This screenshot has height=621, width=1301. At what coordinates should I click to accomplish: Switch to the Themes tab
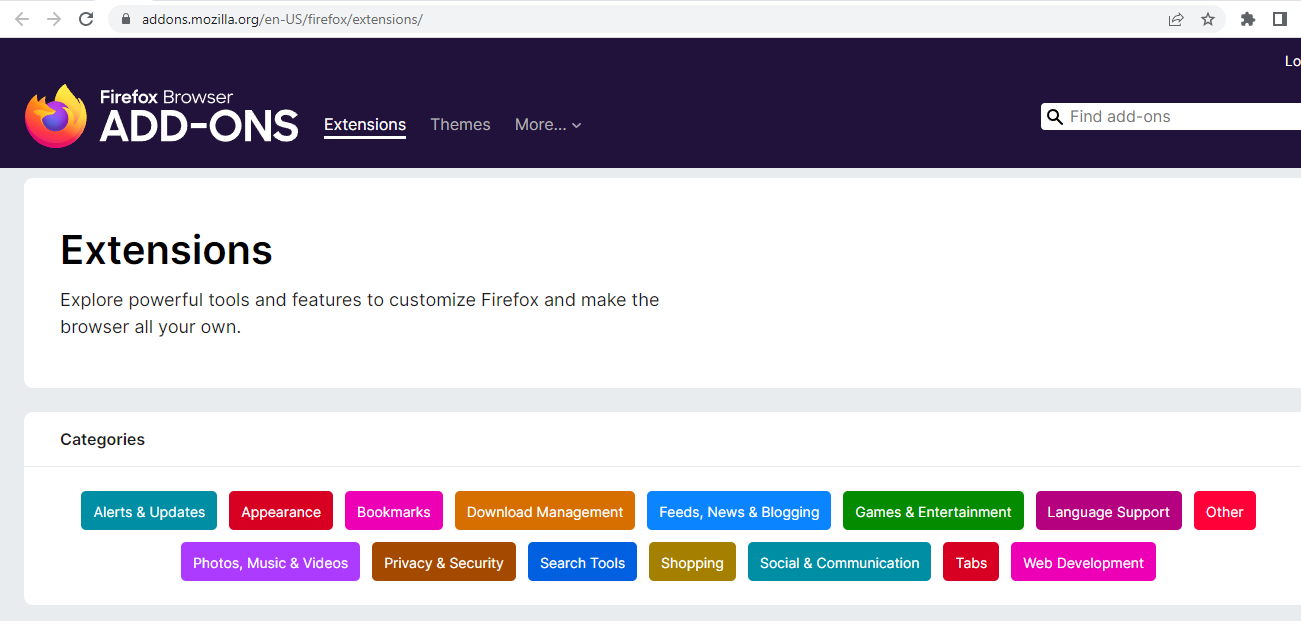(460, 125)
